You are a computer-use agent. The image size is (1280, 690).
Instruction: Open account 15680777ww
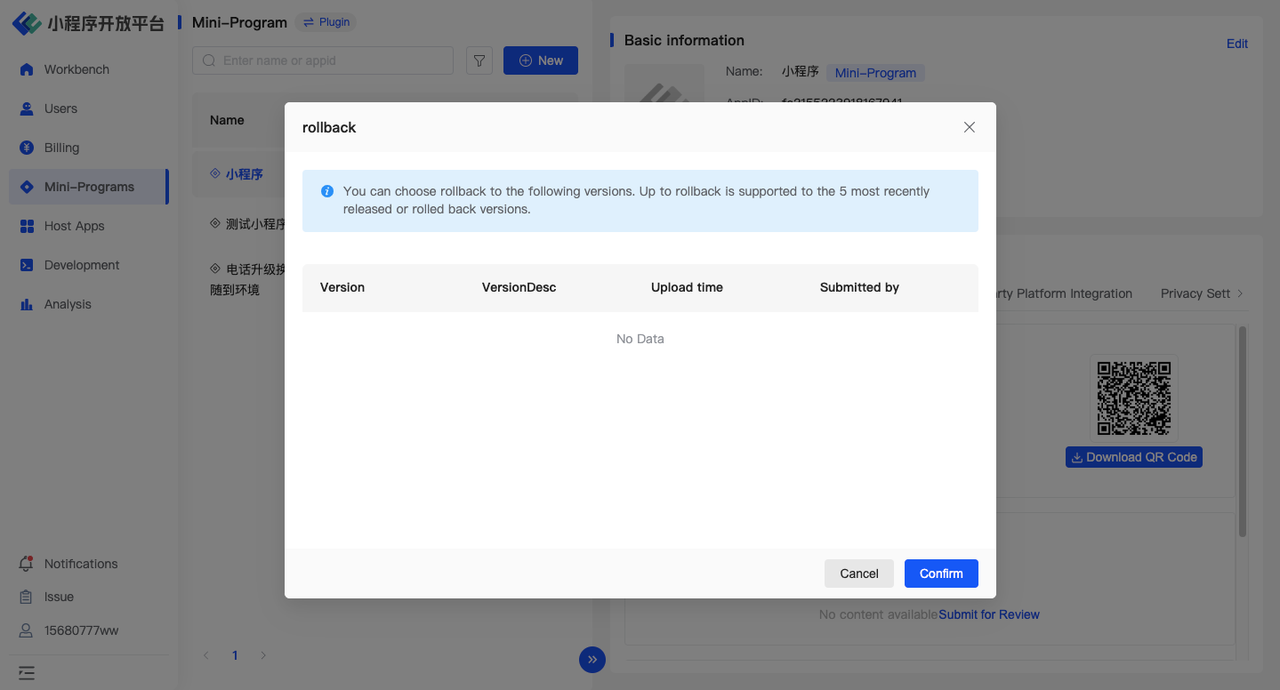pyautogui.click(x=82, y=631)
